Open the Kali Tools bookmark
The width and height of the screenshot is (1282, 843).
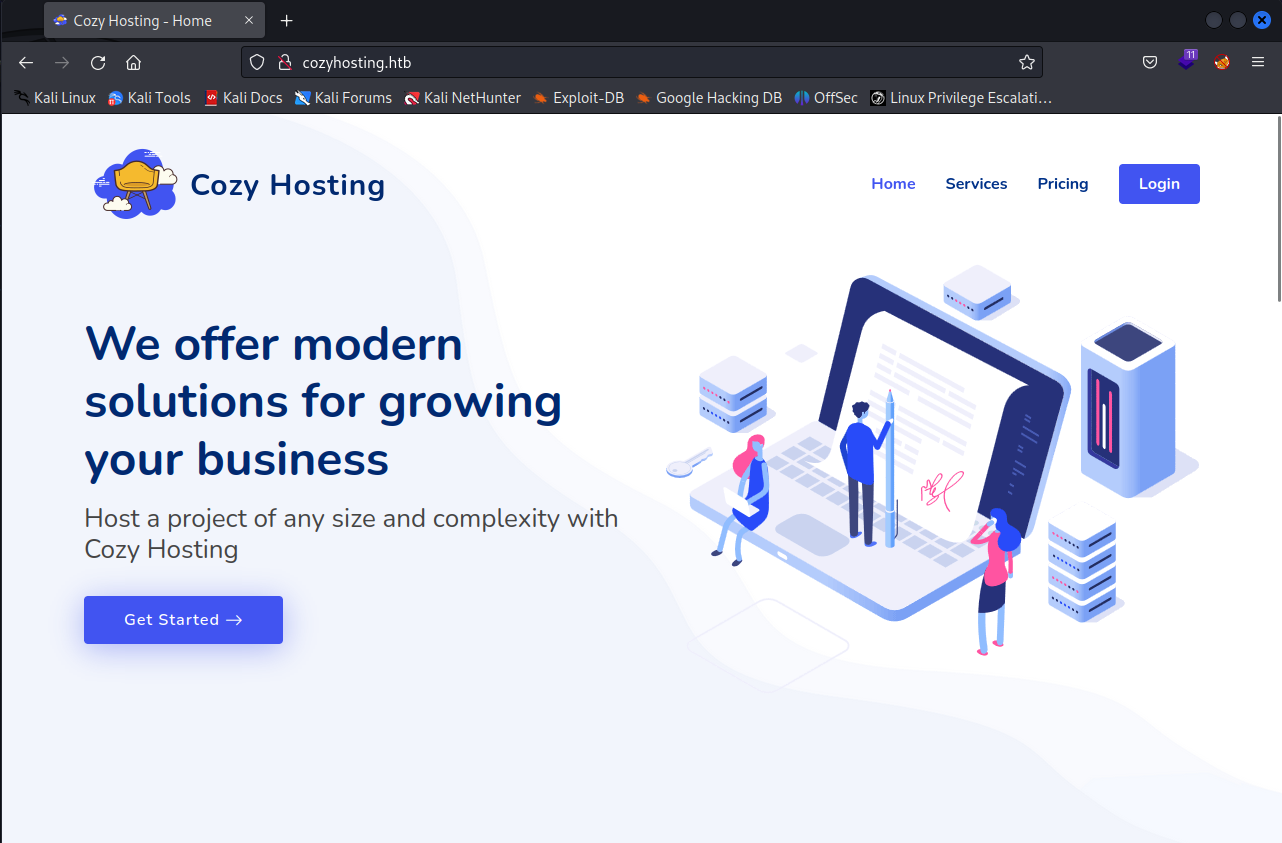coord(149,98)
